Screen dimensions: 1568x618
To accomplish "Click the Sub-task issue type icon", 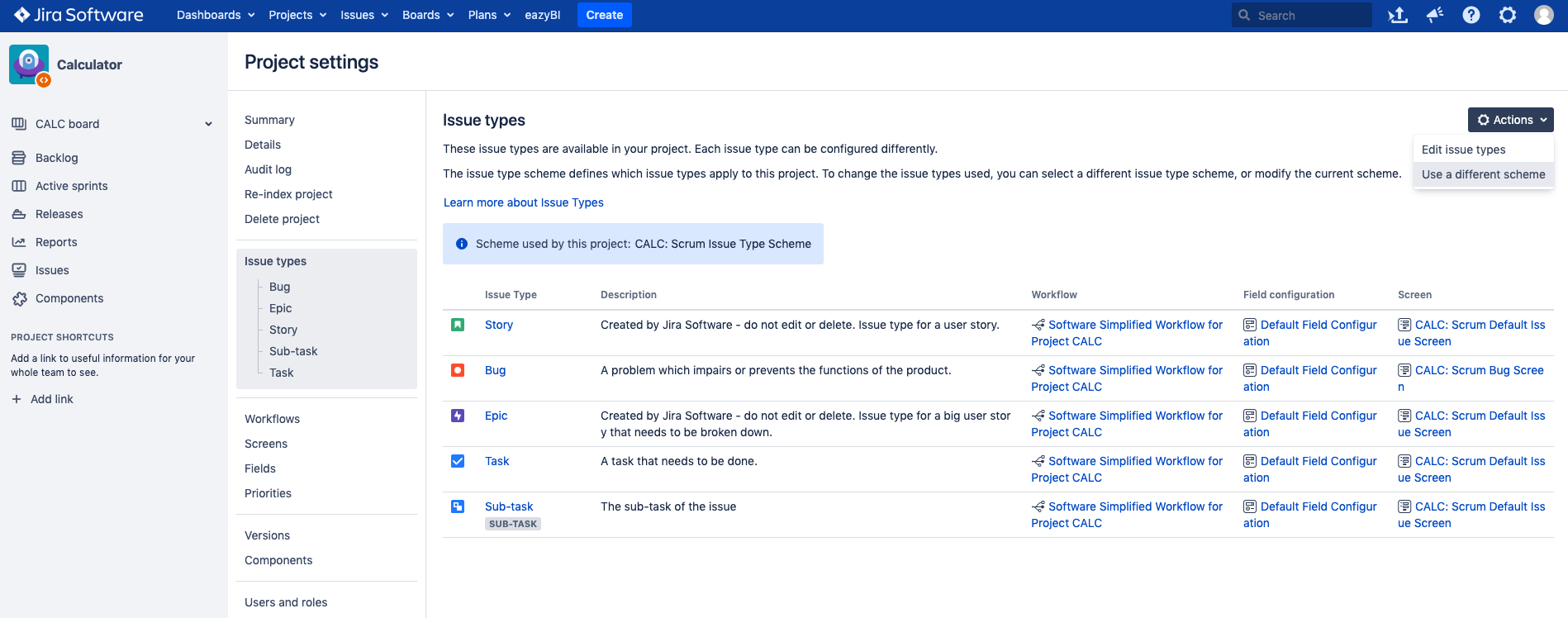I will tap(458, 506).
